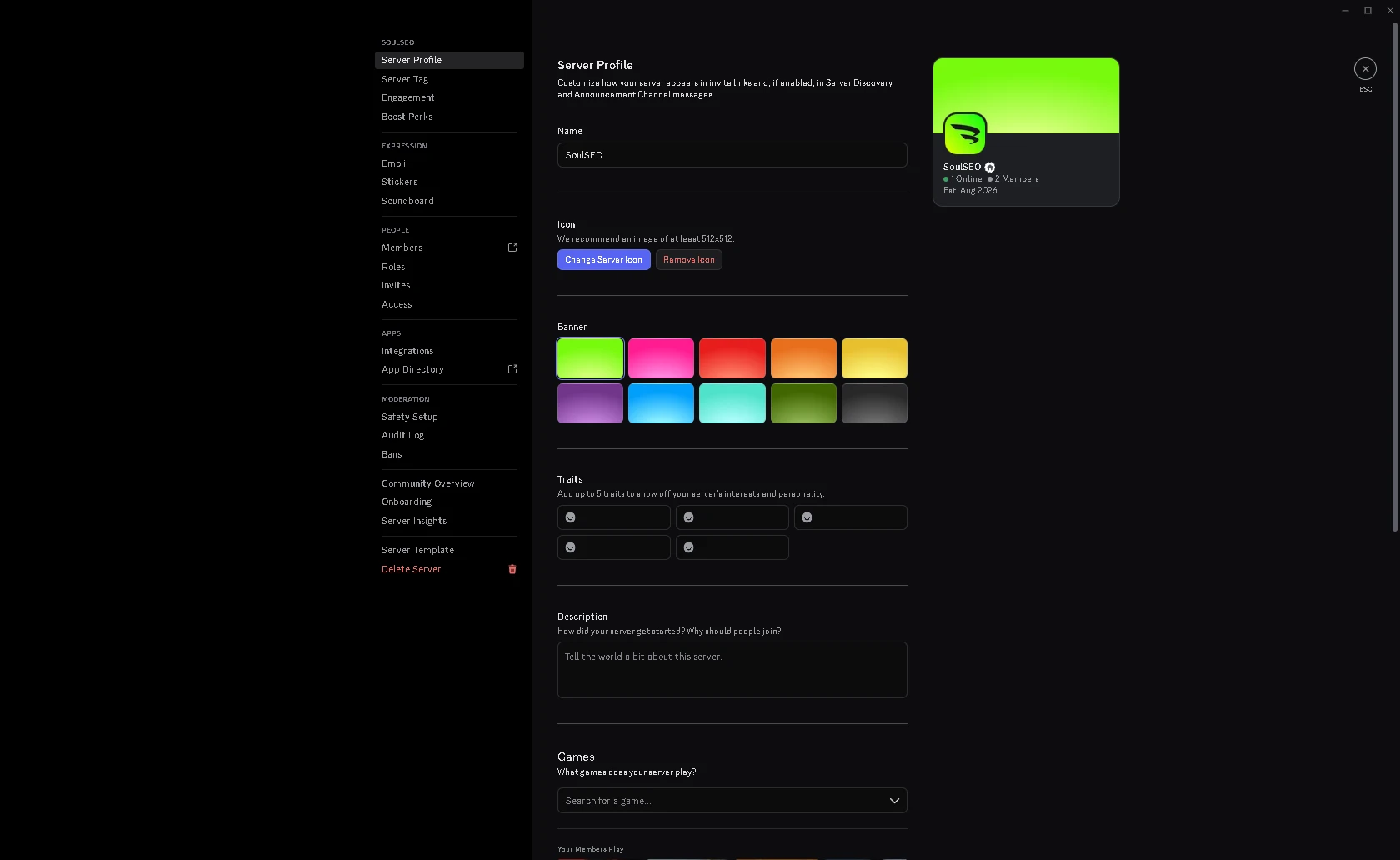
Task: Click the green banner in preview card
Action: (1026, 96)
